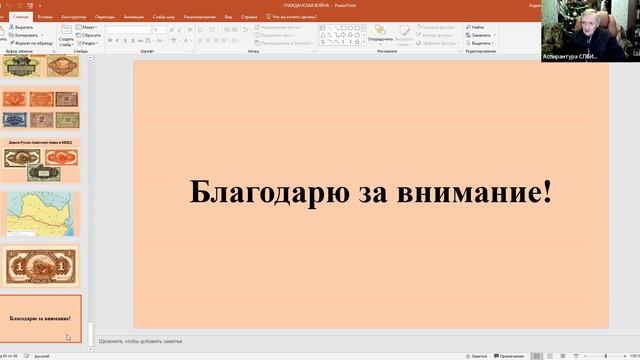Switch to the Рецензирование tab
The width and height of the screenshot is (640, 360).
point(200,17)
